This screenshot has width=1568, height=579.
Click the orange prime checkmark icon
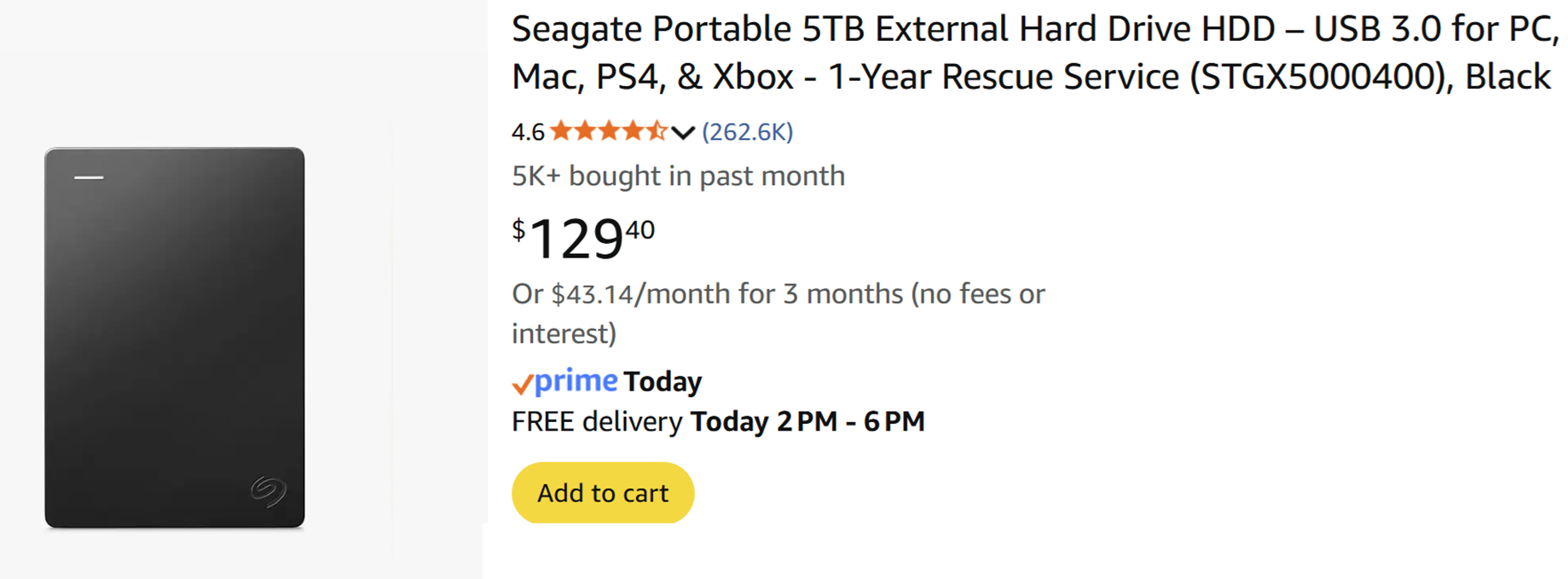coord(522,385)
